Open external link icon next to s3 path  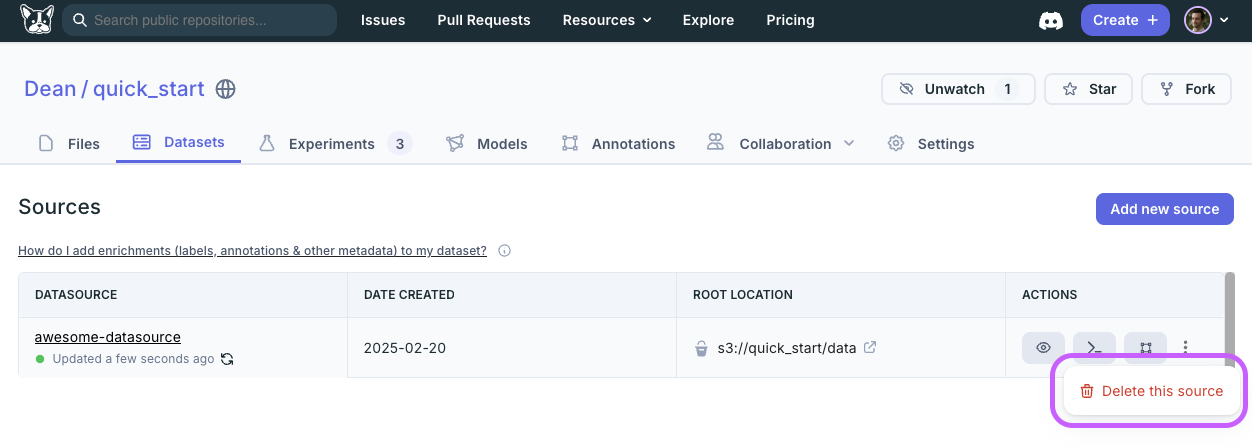(870, 348)
